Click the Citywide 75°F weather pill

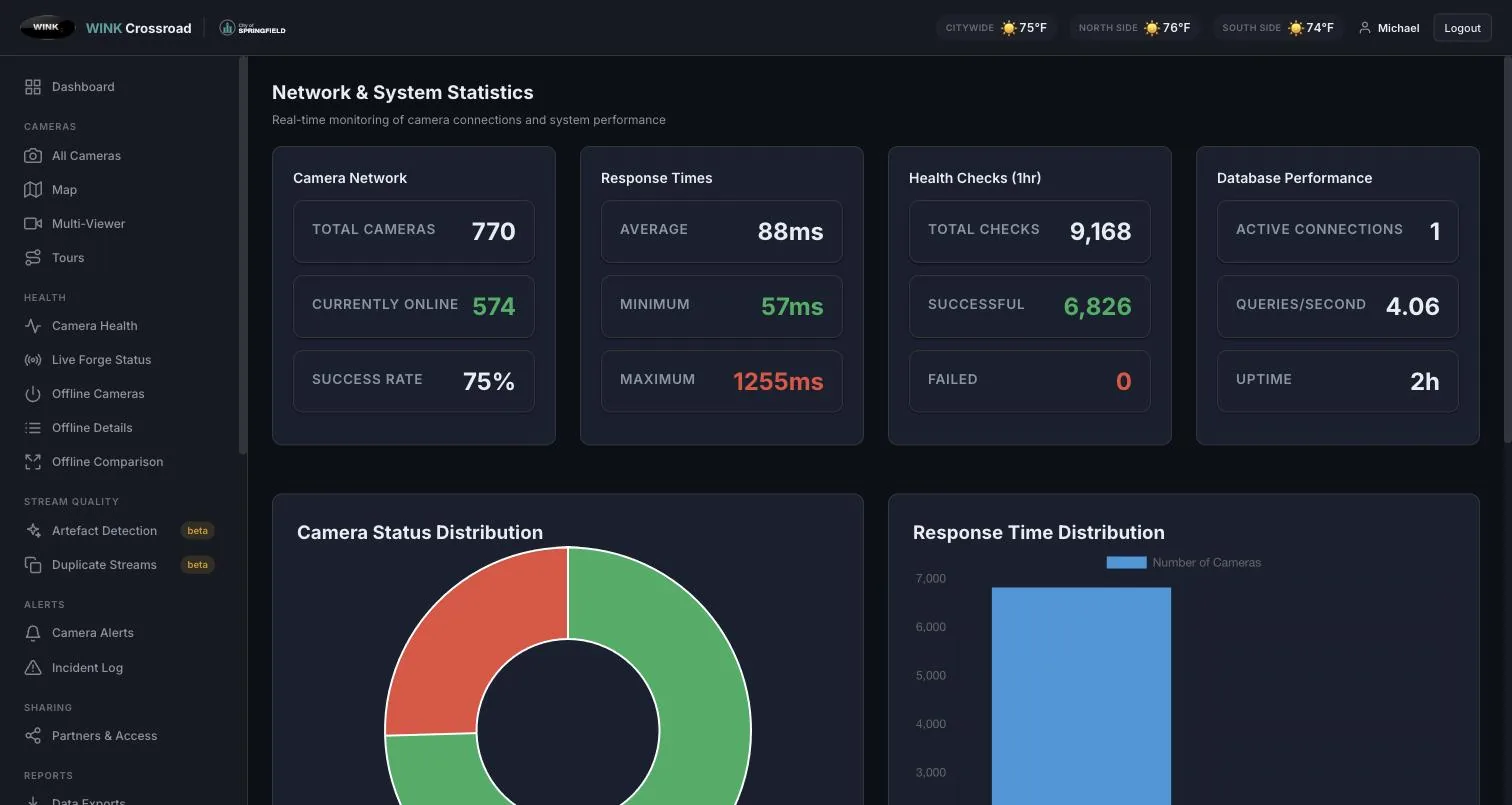(996, 28)
